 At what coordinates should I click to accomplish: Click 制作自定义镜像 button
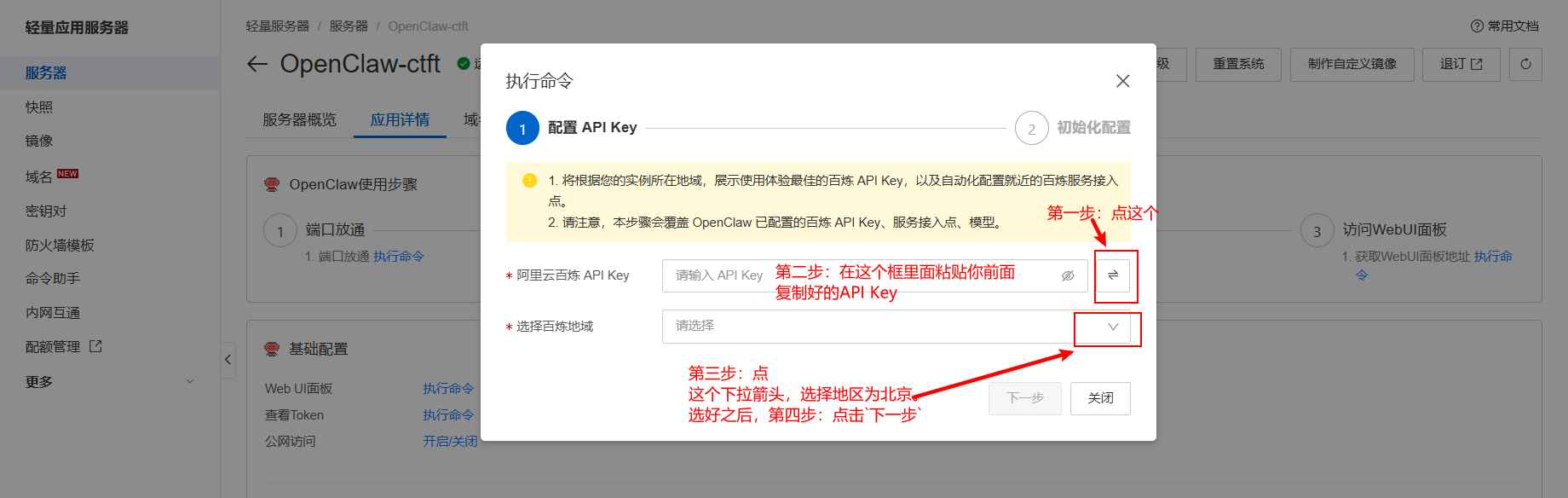tap(1352, 64)
